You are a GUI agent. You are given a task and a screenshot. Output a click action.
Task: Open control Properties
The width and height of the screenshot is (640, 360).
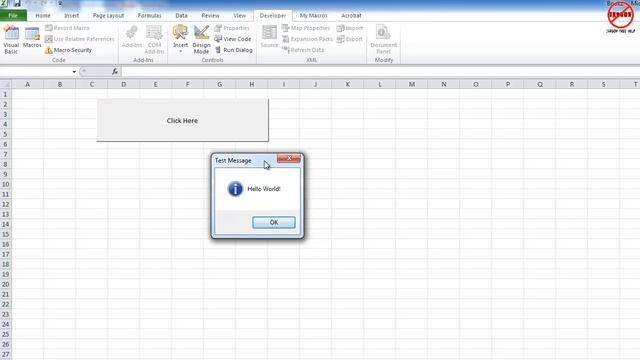pyautogui.click(x=232, y=28)
